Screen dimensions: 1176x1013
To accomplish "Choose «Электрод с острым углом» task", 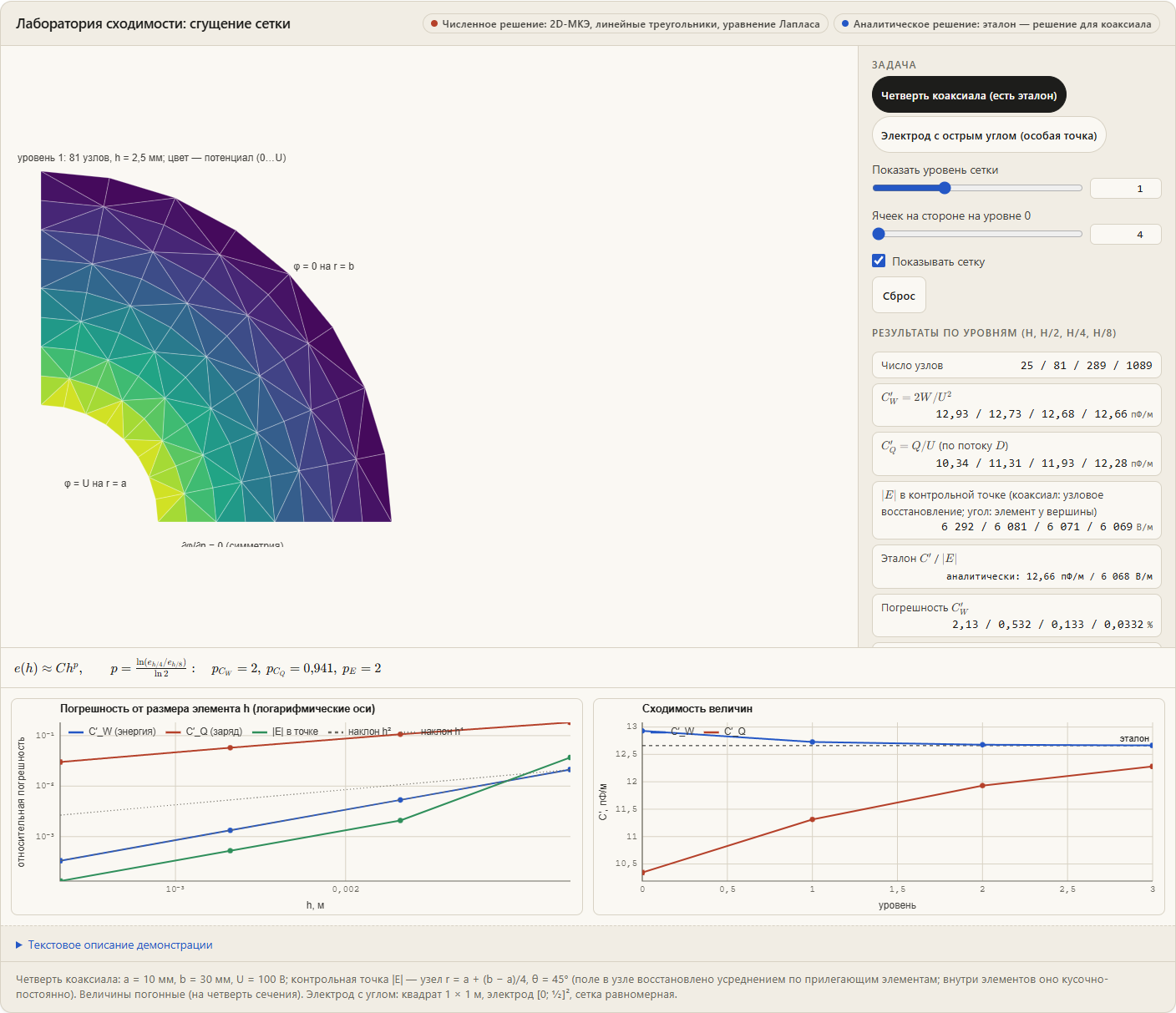I will pyautogui.click(x=989, y=135).
